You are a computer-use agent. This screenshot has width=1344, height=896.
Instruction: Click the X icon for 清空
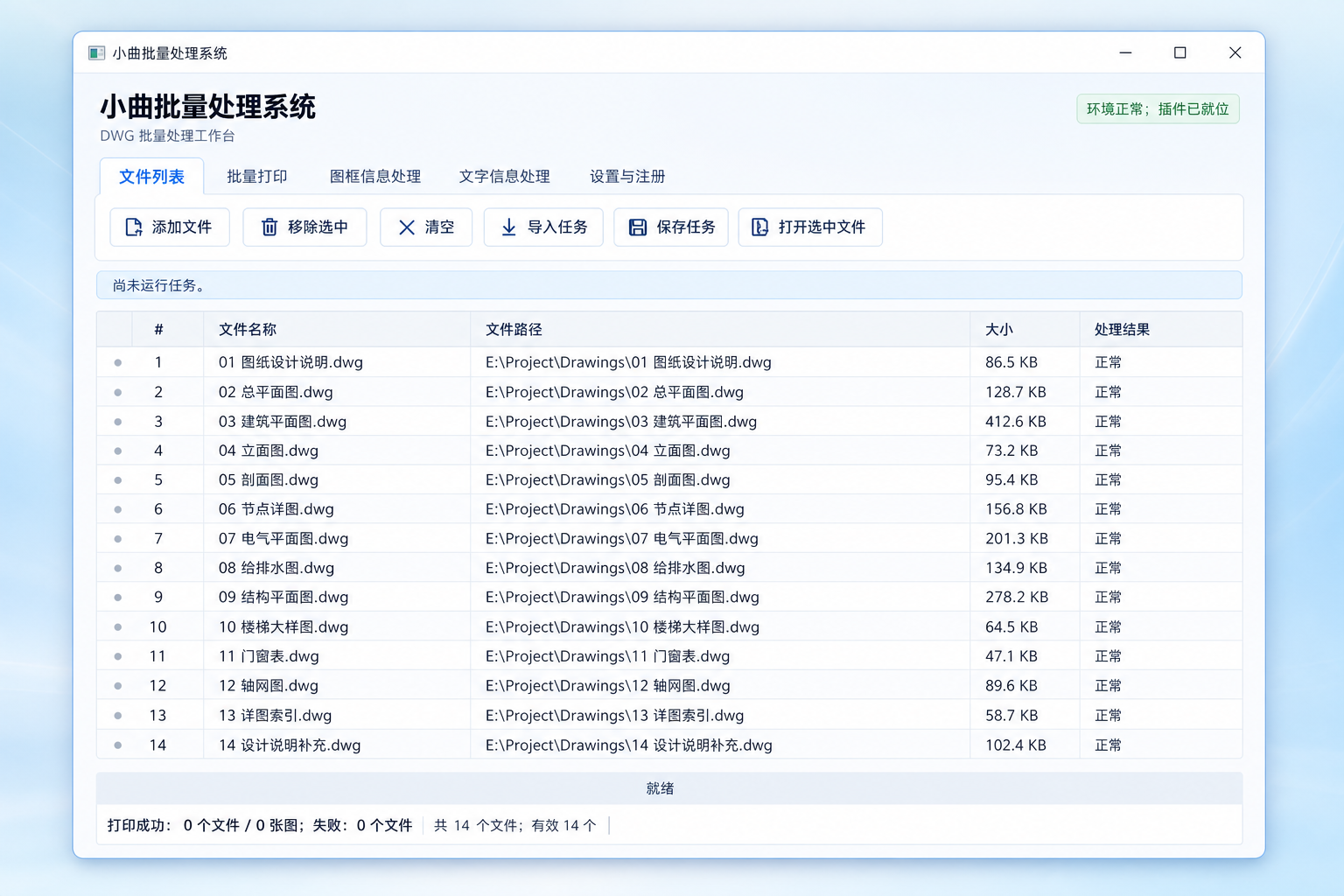(407, 227)
